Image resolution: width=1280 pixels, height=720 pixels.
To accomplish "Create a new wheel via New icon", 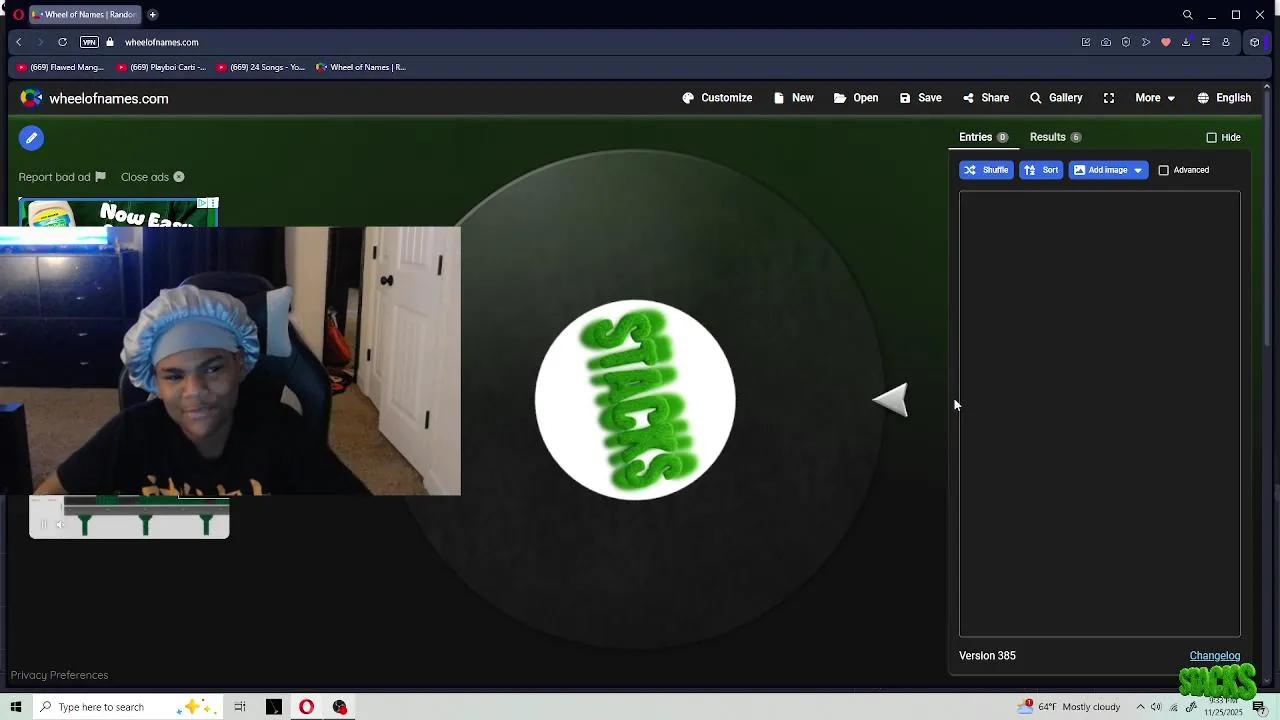I will (x=793, y=97).
